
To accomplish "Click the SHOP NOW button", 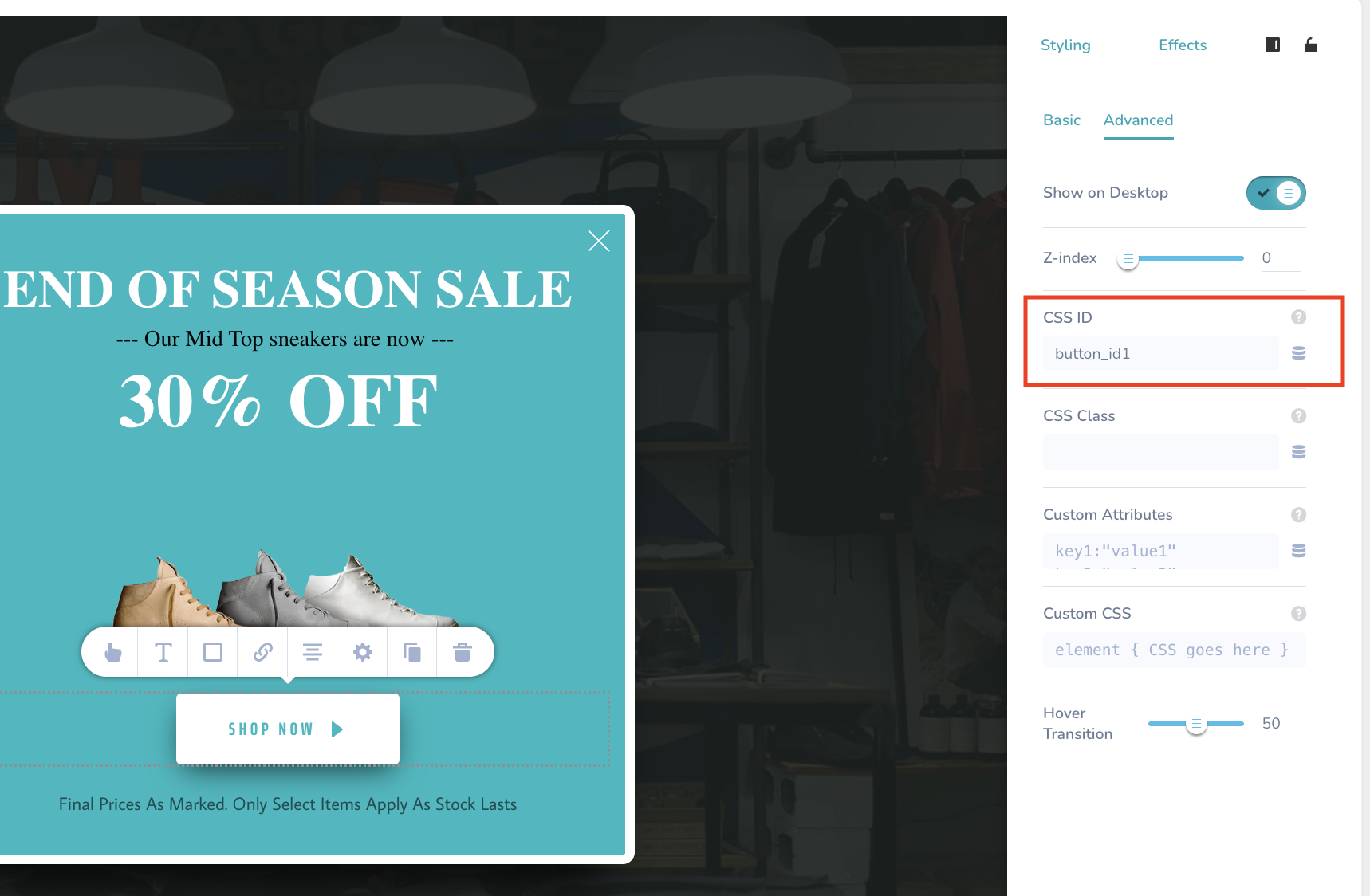I will coord(287,729).
